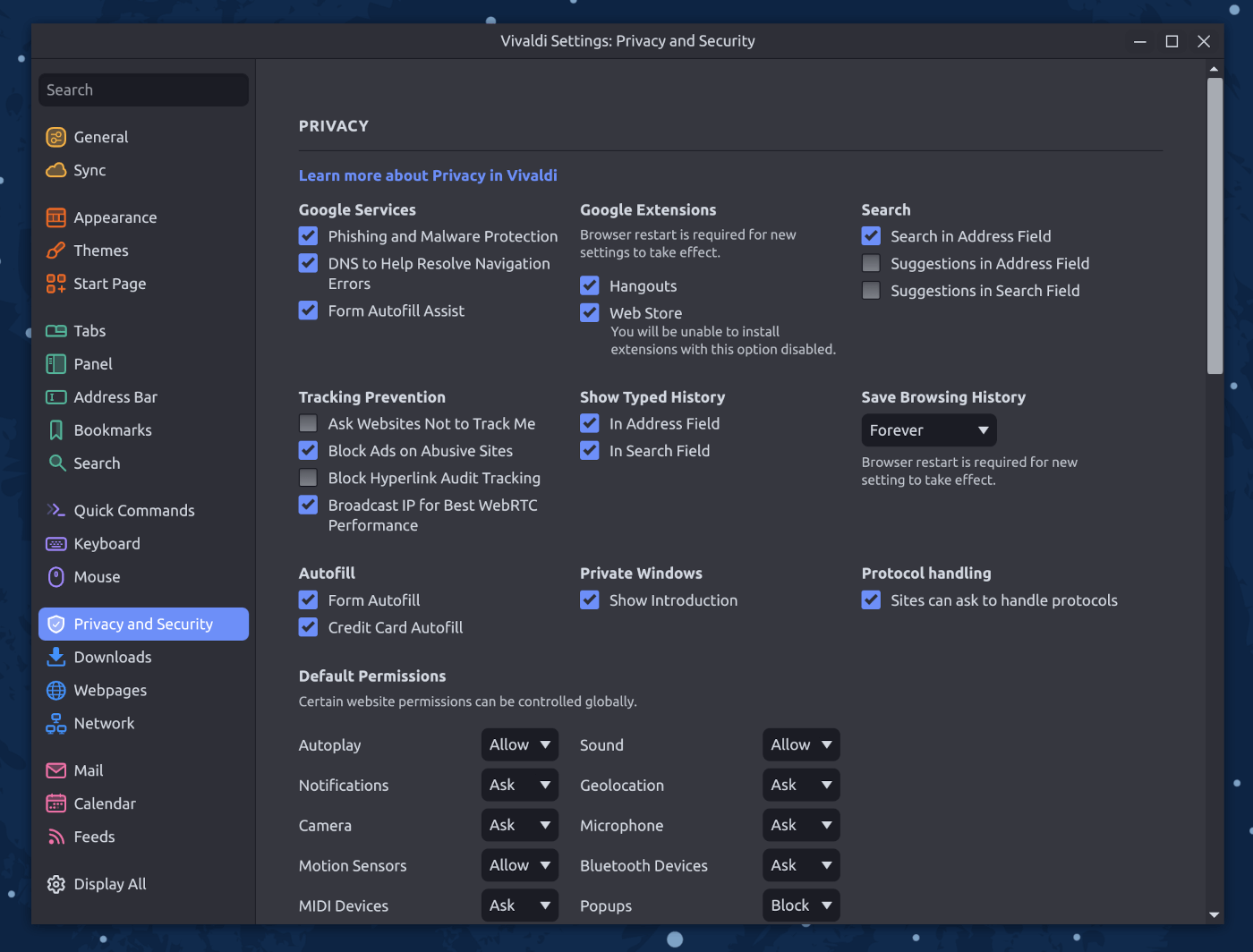
Task: Open the Feeds settings icon
Action: tap(55, 836)
